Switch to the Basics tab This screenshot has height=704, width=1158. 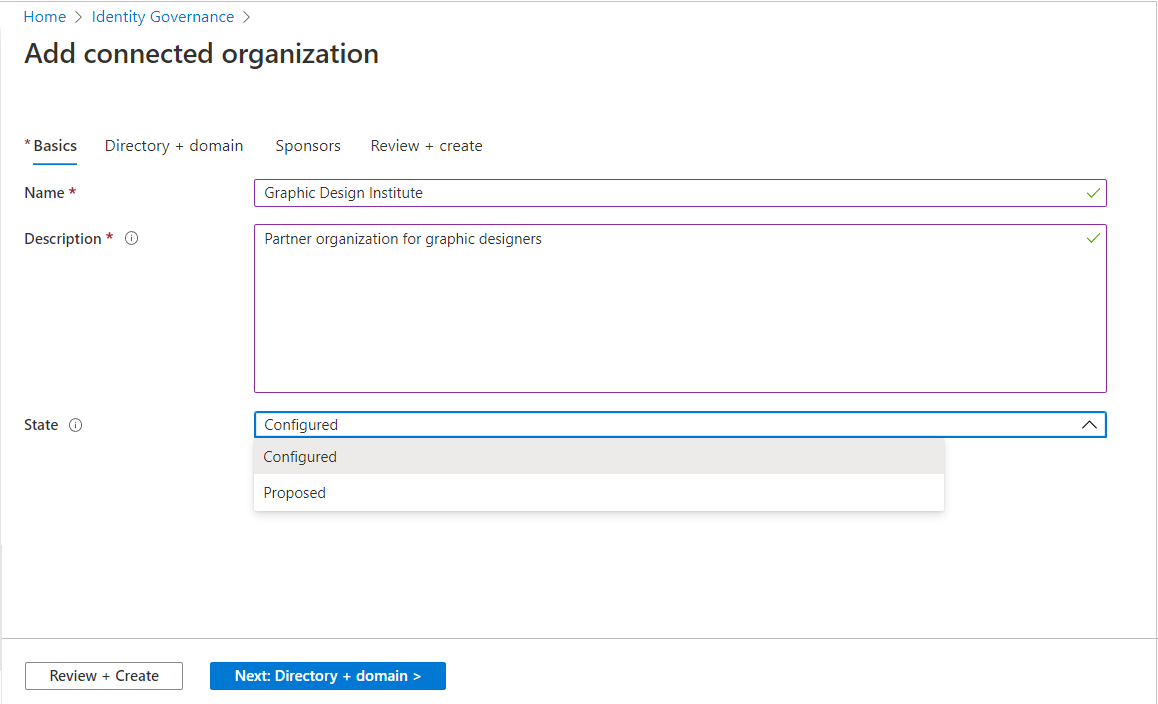coord(55,146)
